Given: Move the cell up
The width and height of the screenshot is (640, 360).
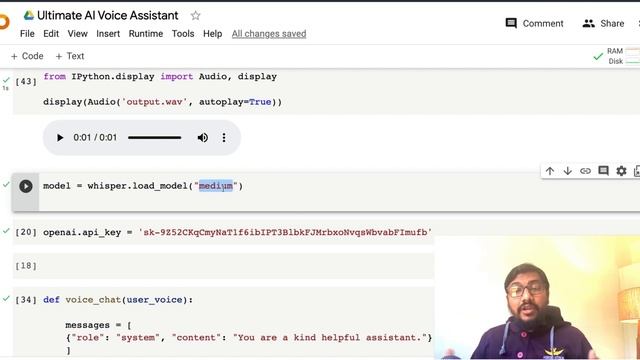Looking at the screenshot, I should (x=550, y=171).
